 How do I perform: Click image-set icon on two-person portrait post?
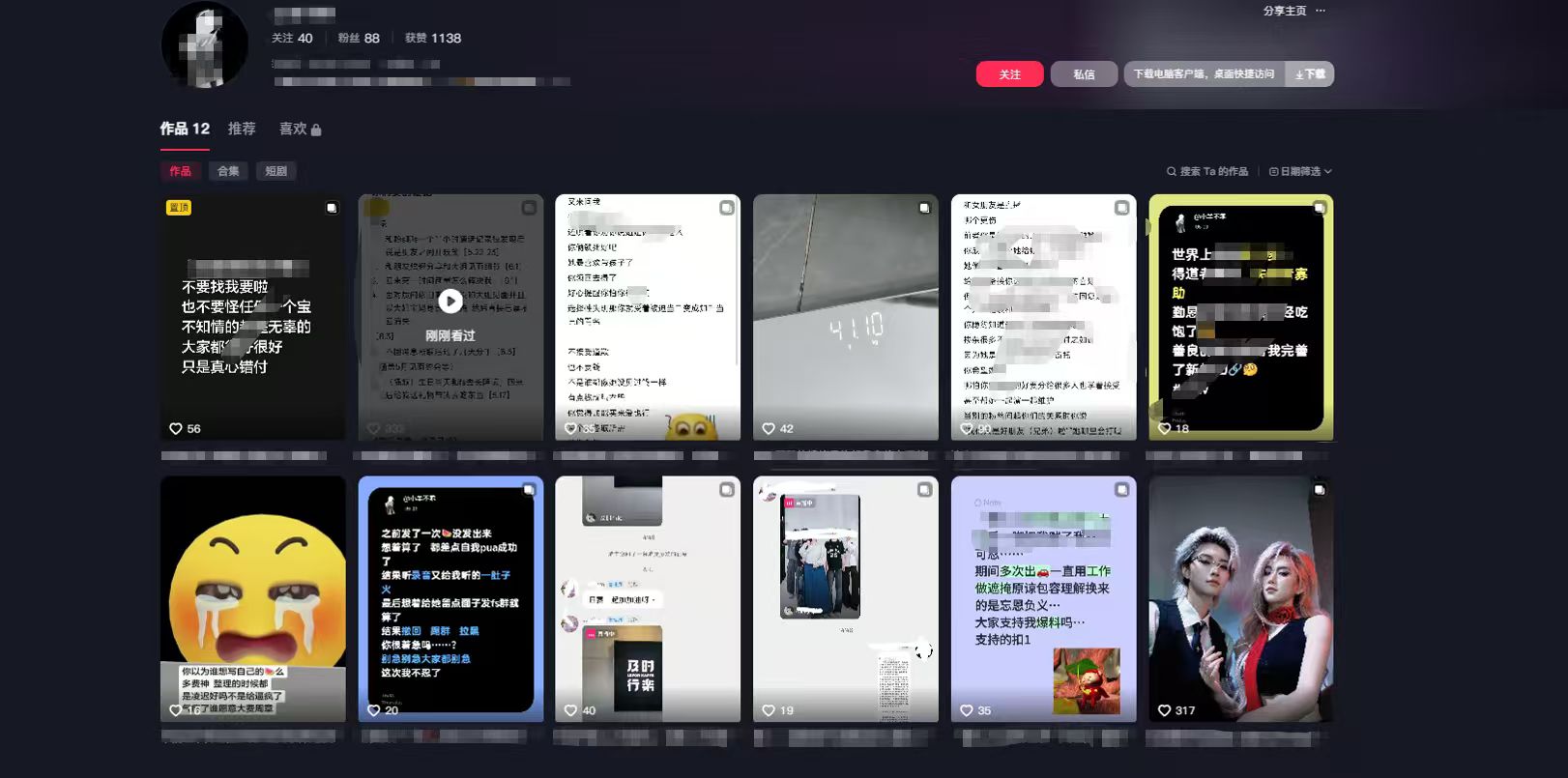click(1320, 490)
